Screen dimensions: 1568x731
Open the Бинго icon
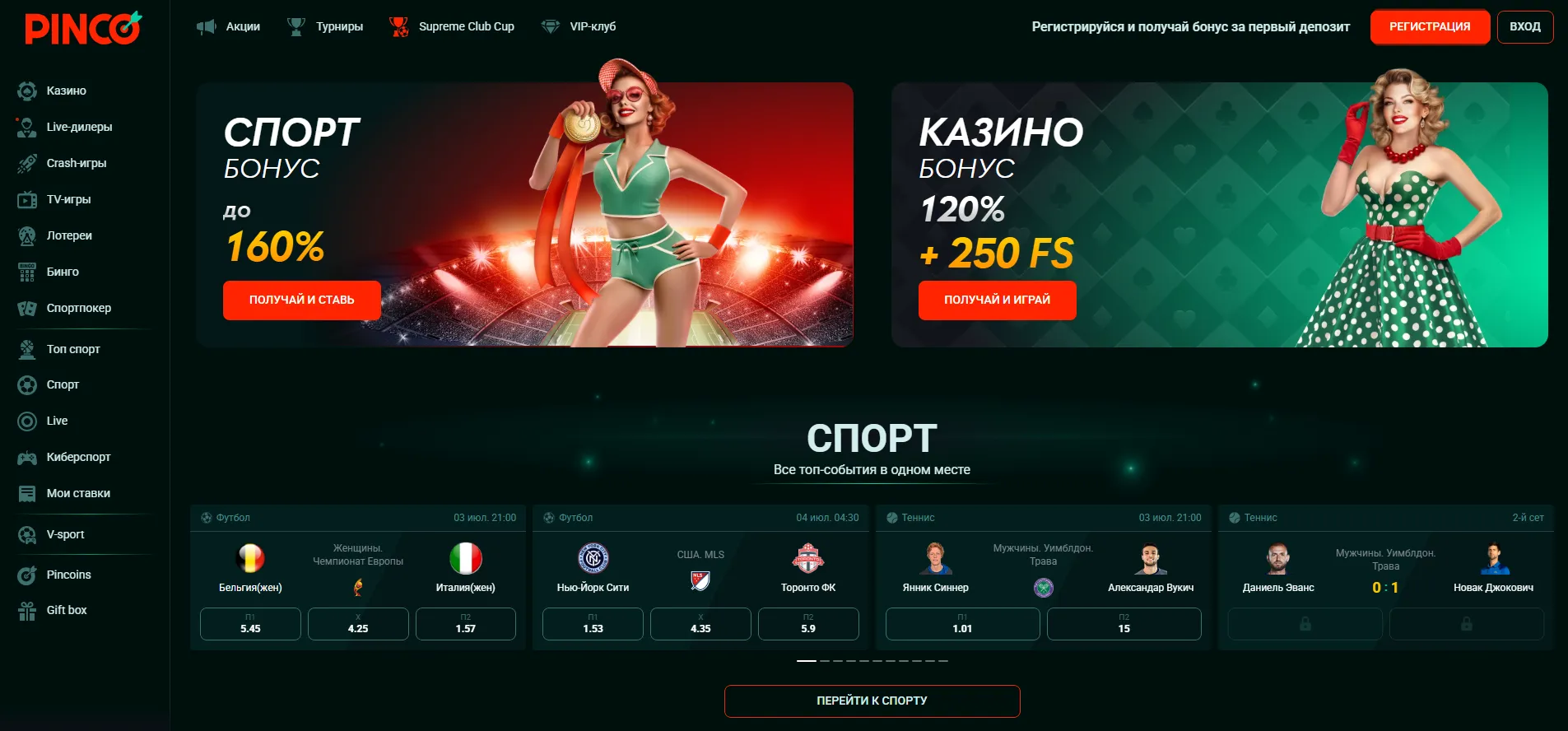point(27,272)
